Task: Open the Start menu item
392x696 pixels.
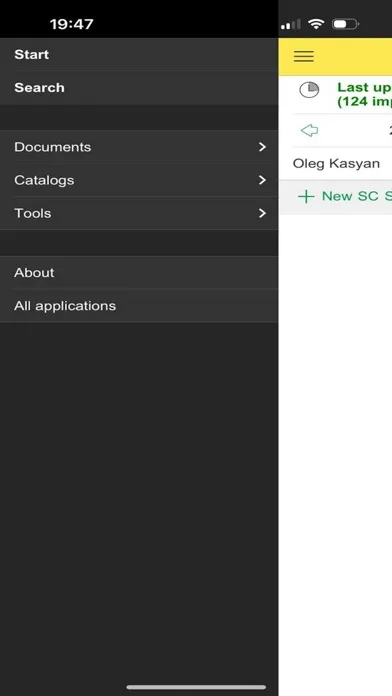Action: click(139, 55)
